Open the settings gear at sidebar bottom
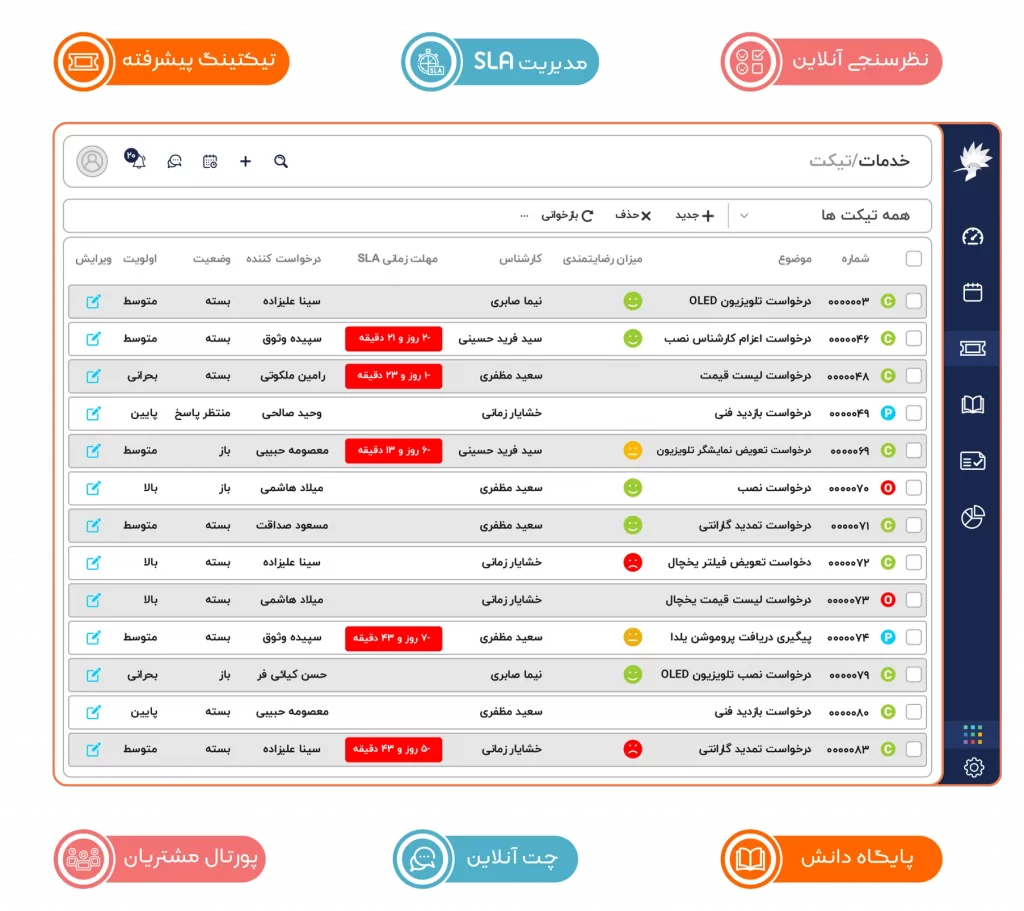Screen dimensions: 1024x911 click(971, 768)
